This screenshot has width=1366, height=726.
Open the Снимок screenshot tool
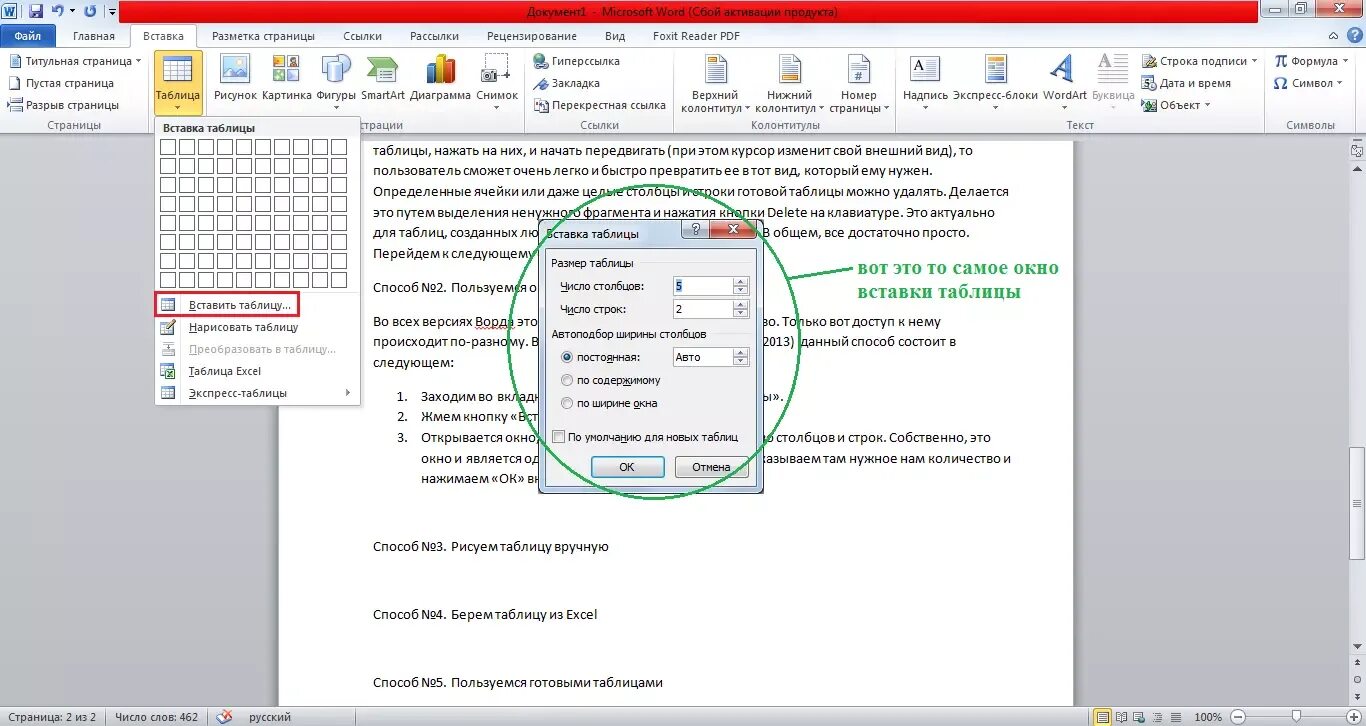pos(497,81)
